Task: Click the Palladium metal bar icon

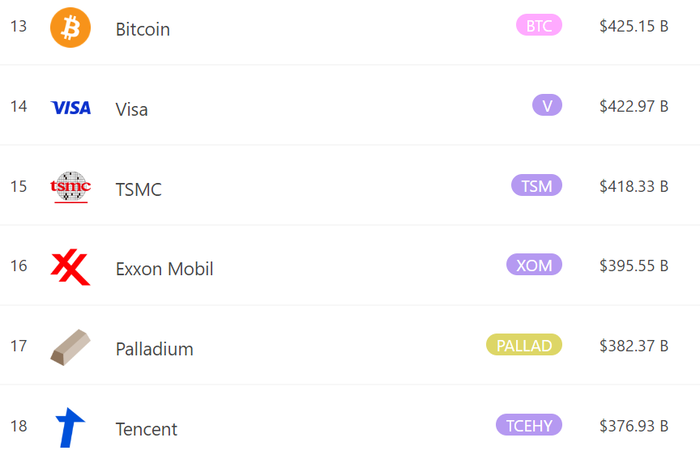Action: (x=71, y=347)
